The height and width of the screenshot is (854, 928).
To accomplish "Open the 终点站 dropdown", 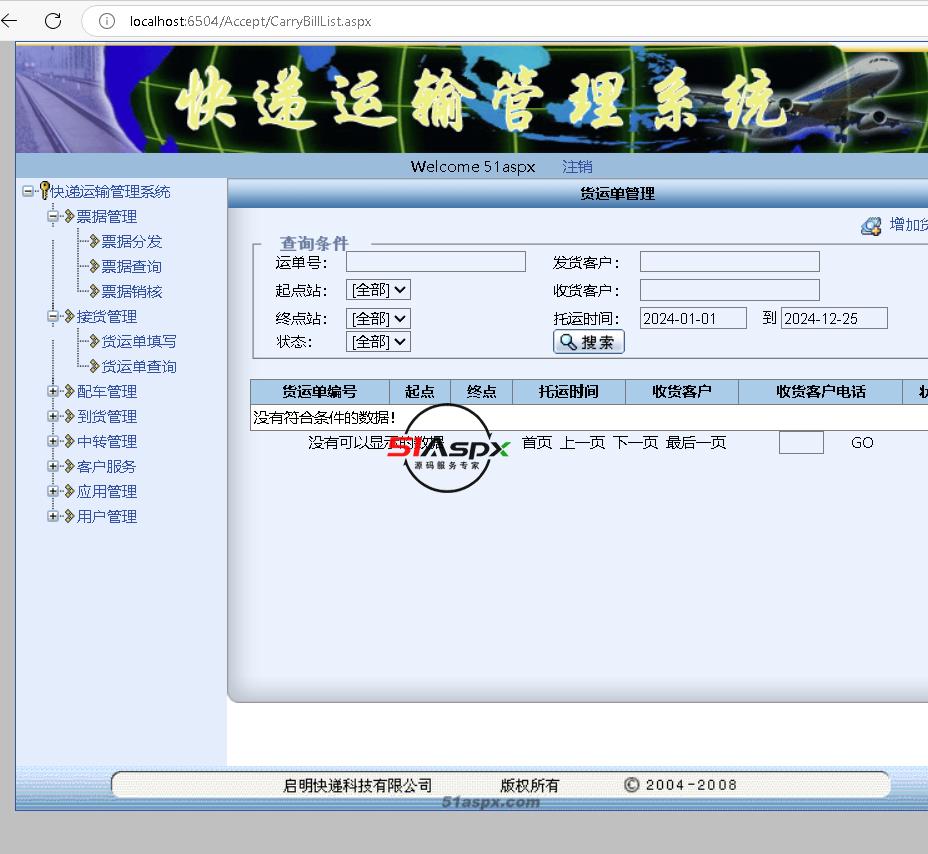I will click(x=378, y=318).
